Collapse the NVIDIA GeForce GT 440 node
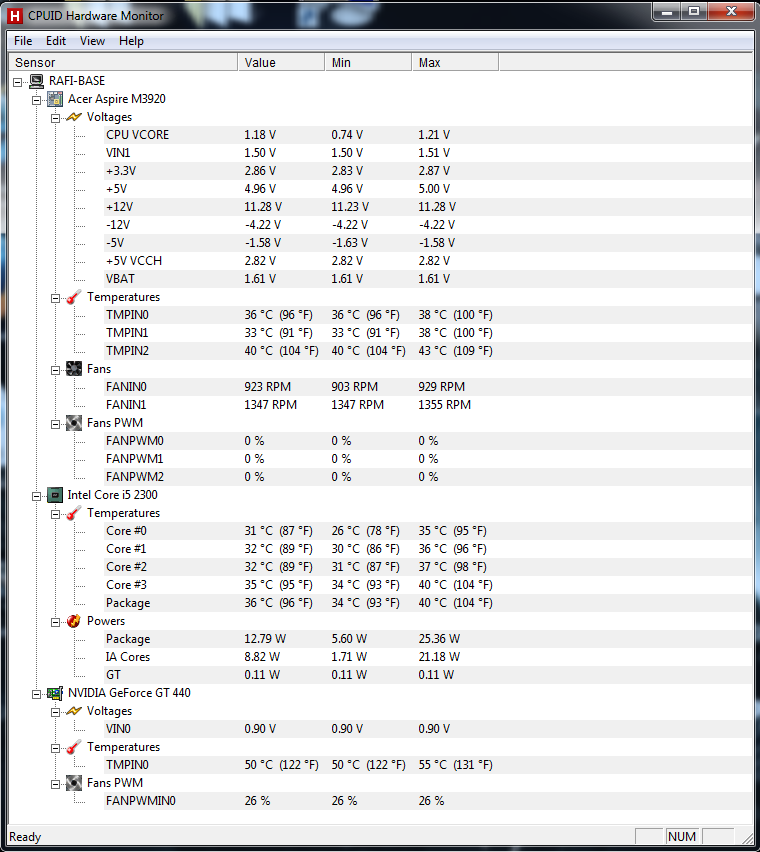This screenshot has height=852, width=760. 36,694
